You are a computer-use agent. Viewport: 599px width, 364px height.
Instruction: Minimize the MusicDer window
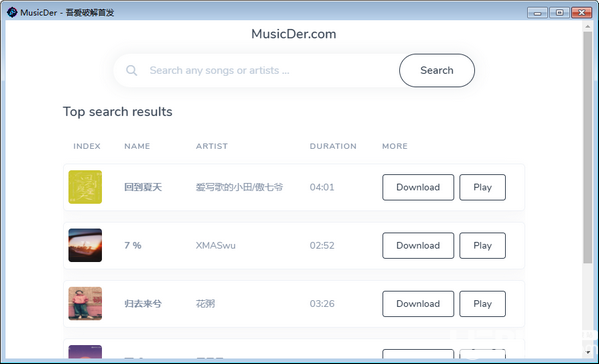[537, 13]
